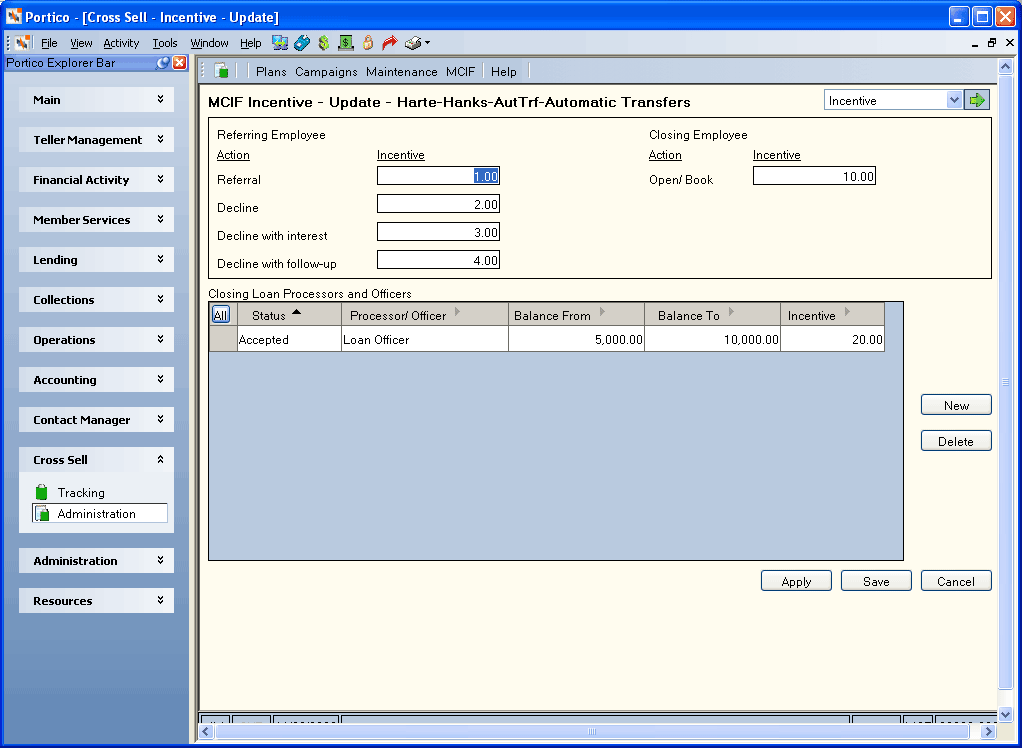The width and height of the screenshot is (1022, 748).
Task: Expand the Teller Management section
Action: (96, 139)
